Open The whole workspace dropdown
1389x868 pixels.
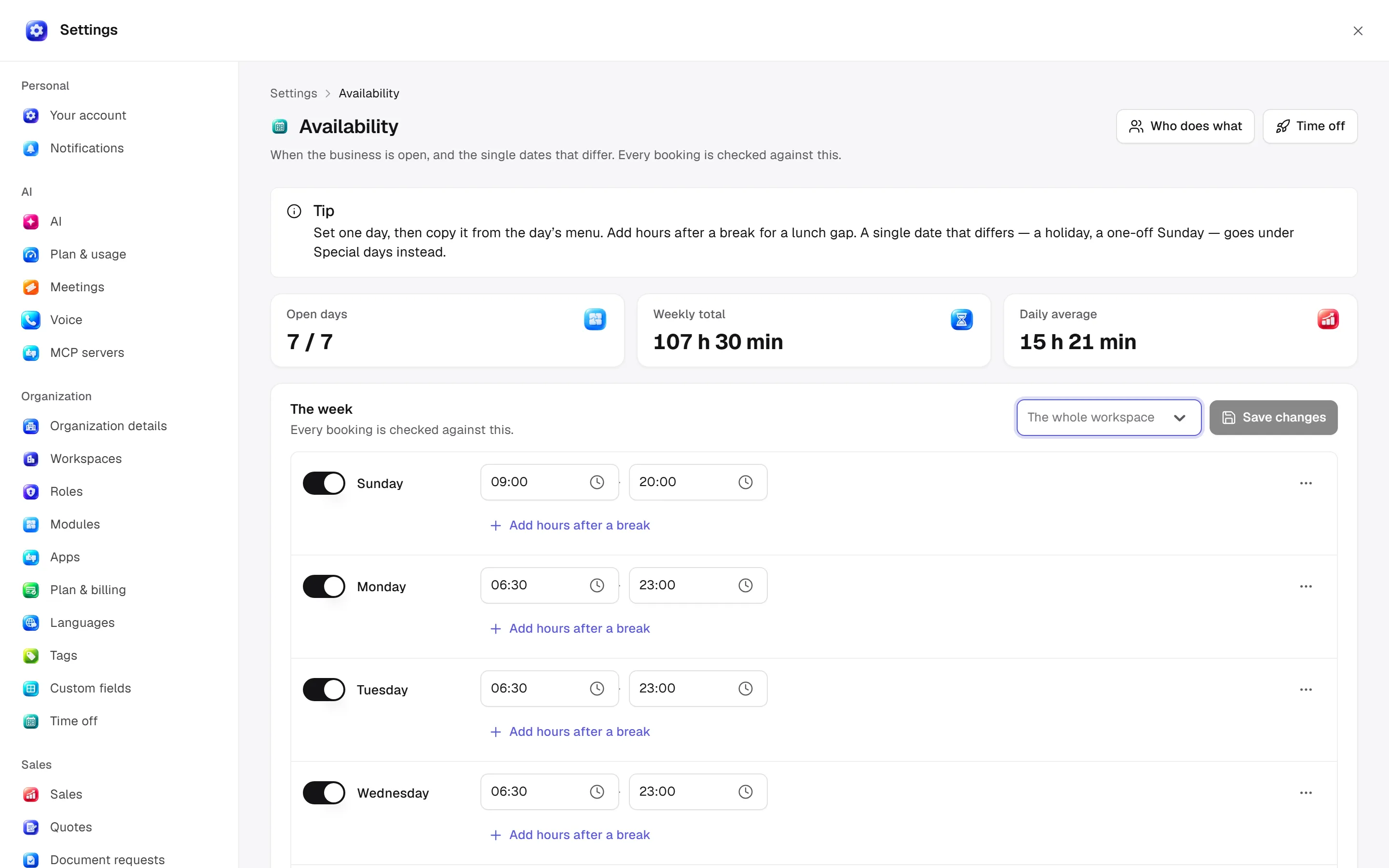1108,417
